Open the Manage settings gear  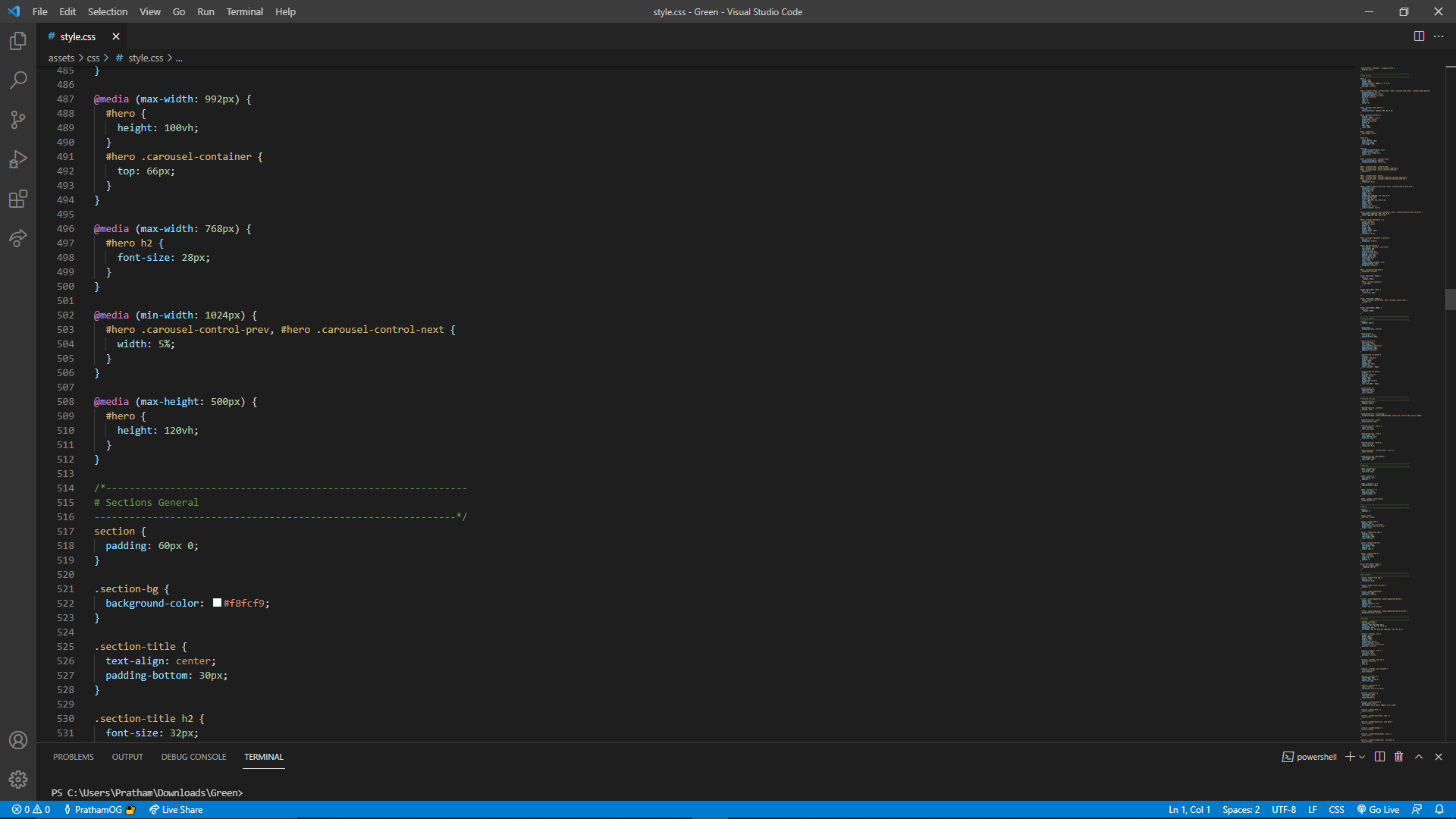tap(18, 780)
